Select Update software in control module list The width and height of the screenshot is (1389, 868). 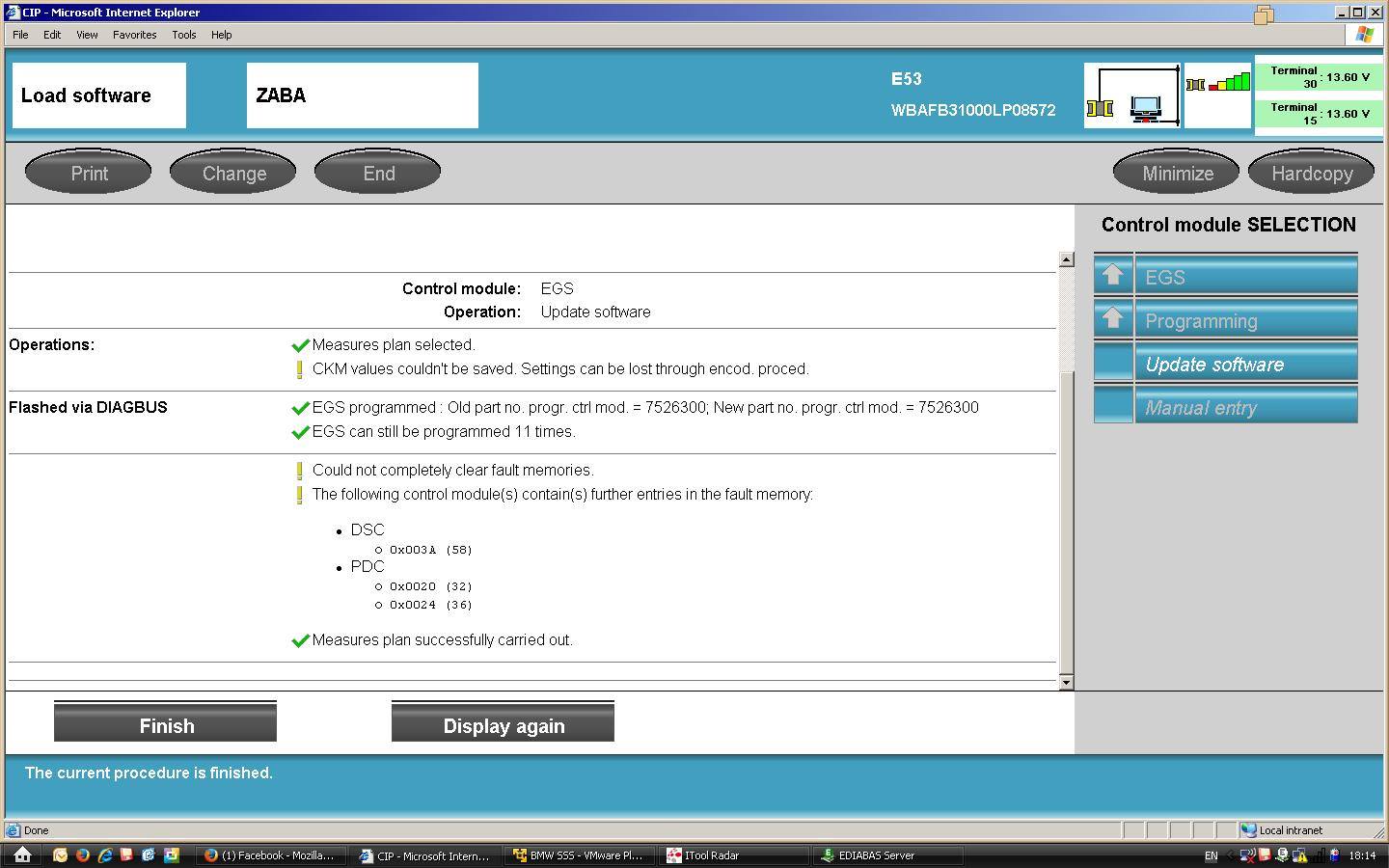click(x=1244, y=365)
